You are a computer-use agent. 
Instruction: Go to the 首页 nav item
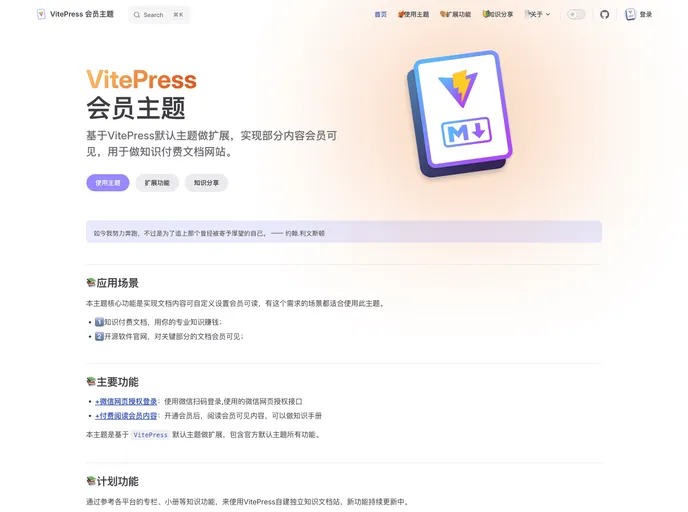380,14
